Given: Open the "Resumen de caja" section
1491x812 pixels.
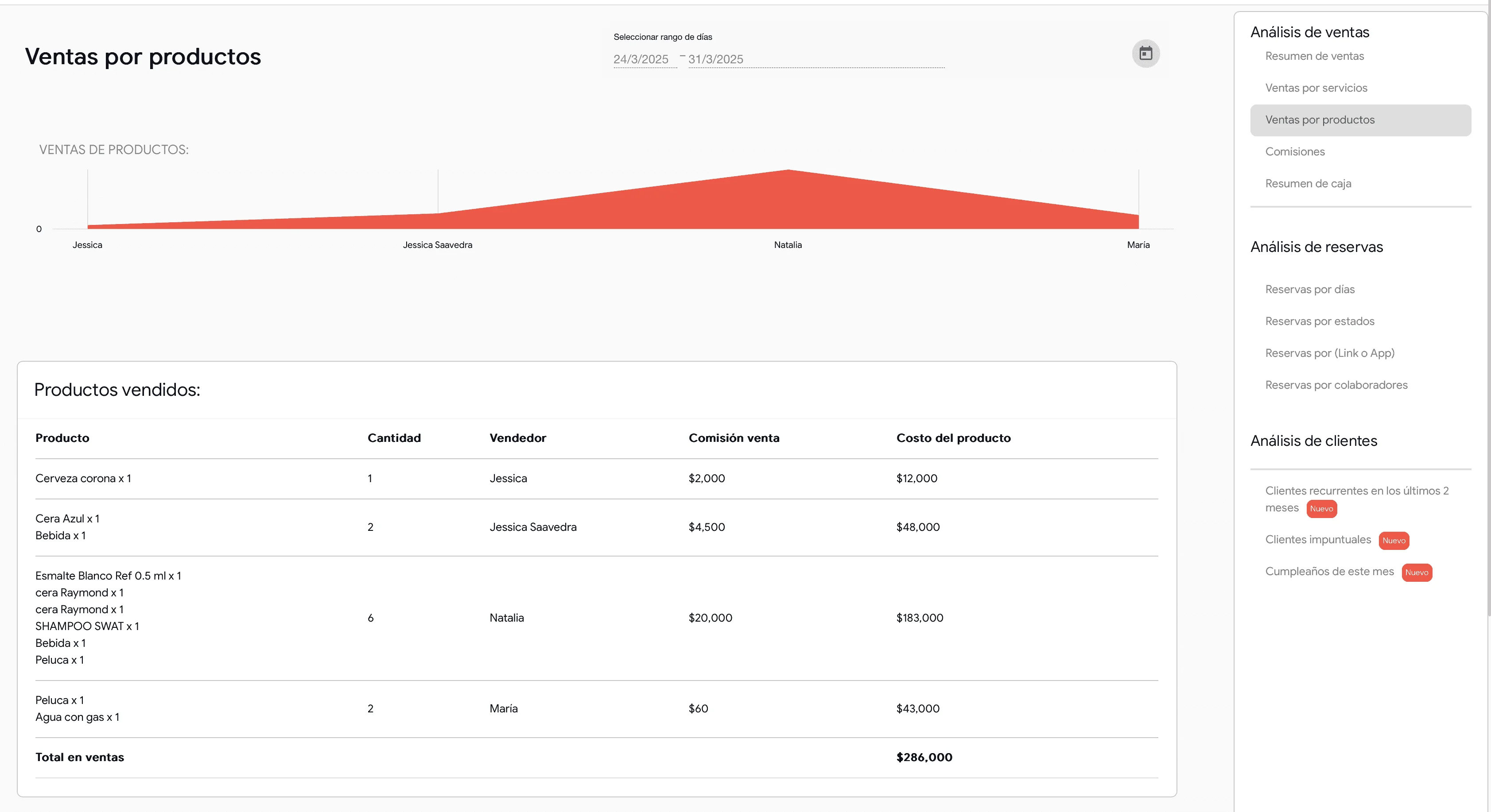Looking at the screenshot, I should tap(1308, 183).
